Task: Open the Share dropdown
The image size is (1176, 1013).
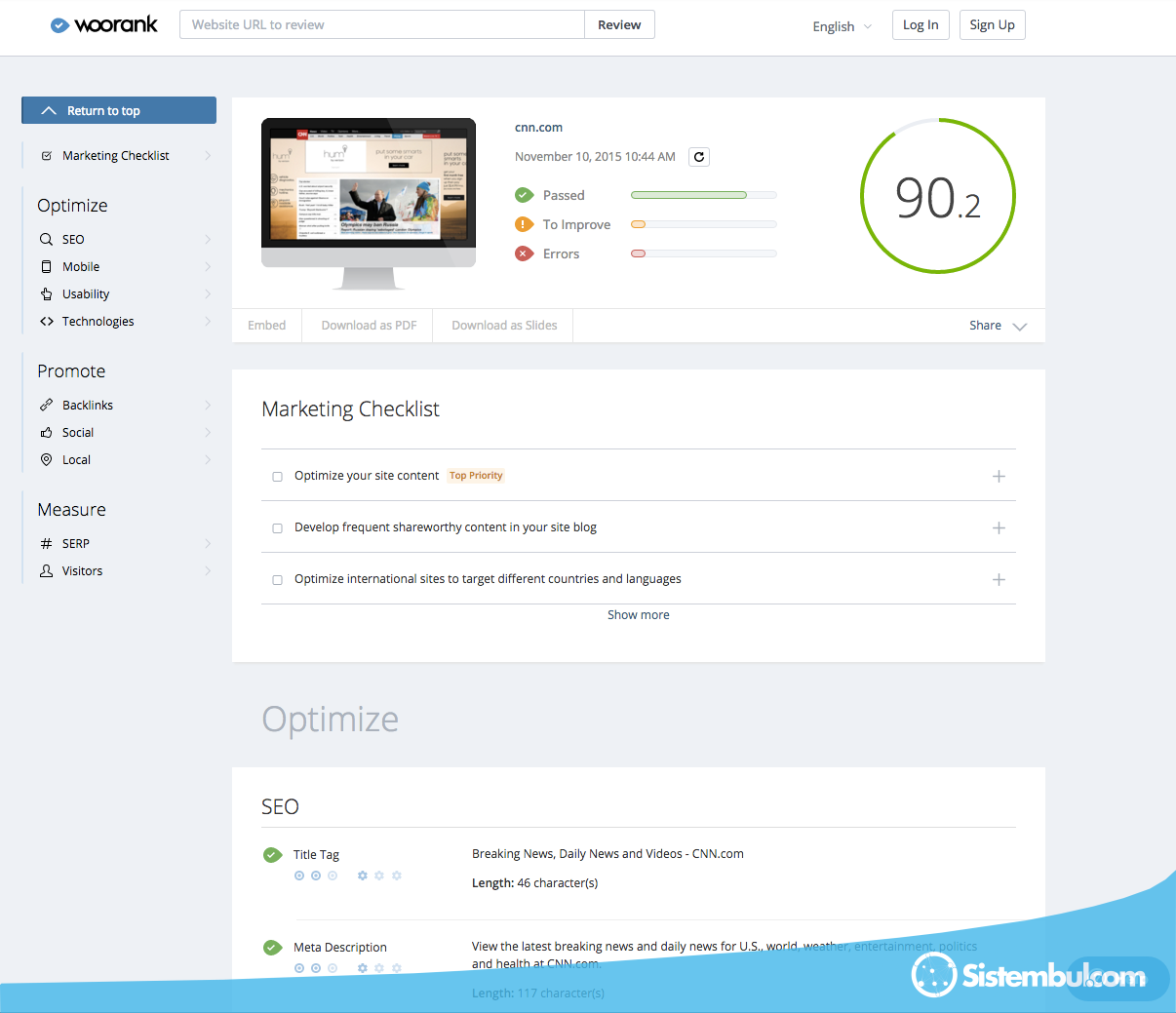Action: pyautogui.click(x=998, y=326)
